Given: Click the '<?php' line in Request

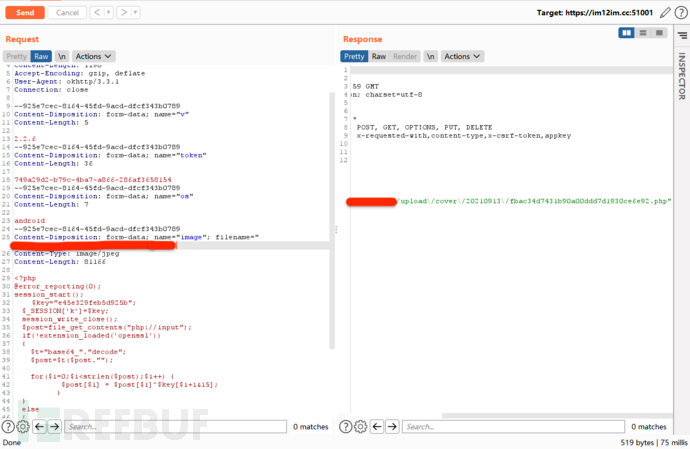Looking at the screenshot, I should (x=25, y=278).
